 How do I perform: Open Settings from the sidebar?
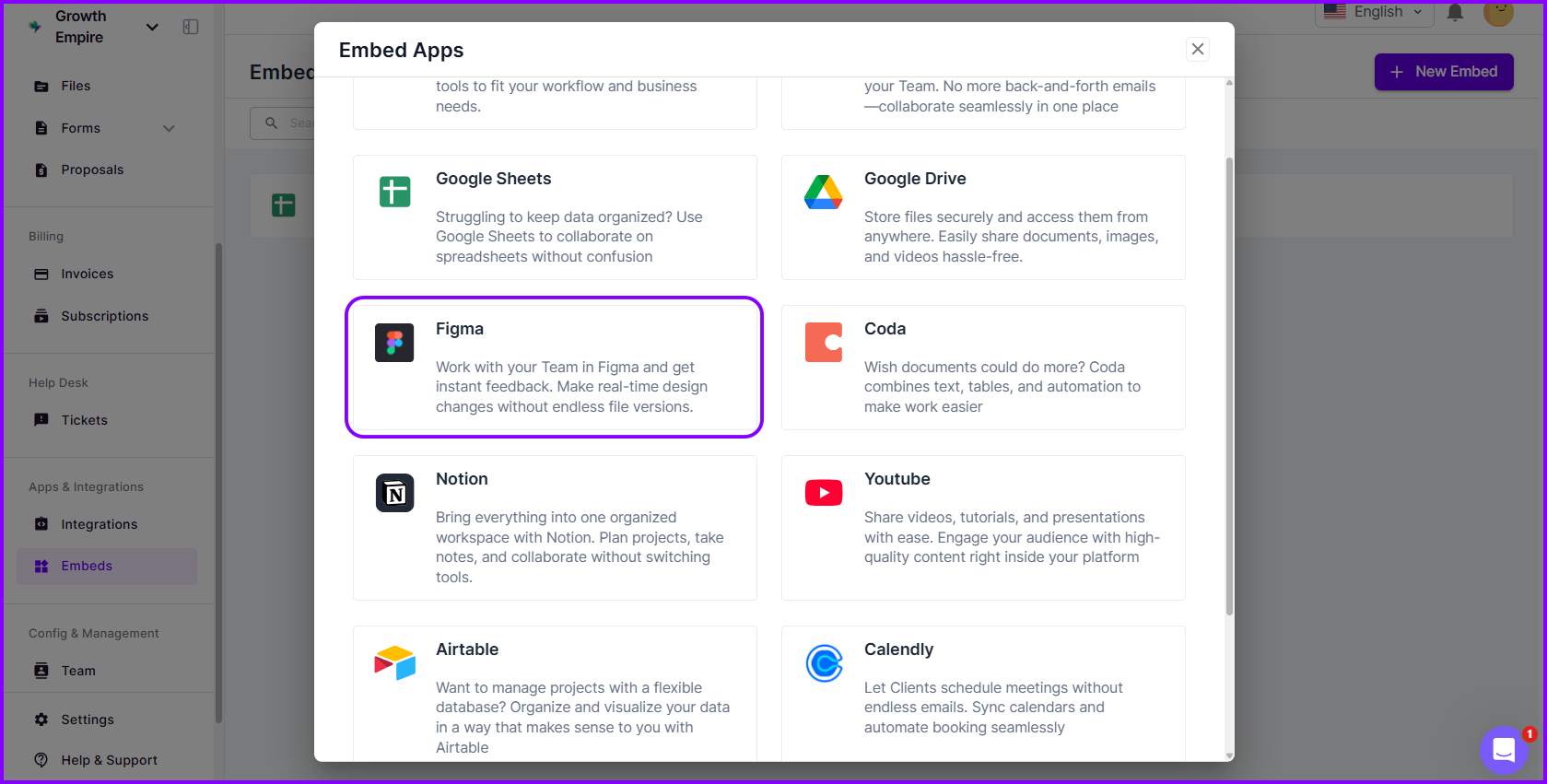87,720
